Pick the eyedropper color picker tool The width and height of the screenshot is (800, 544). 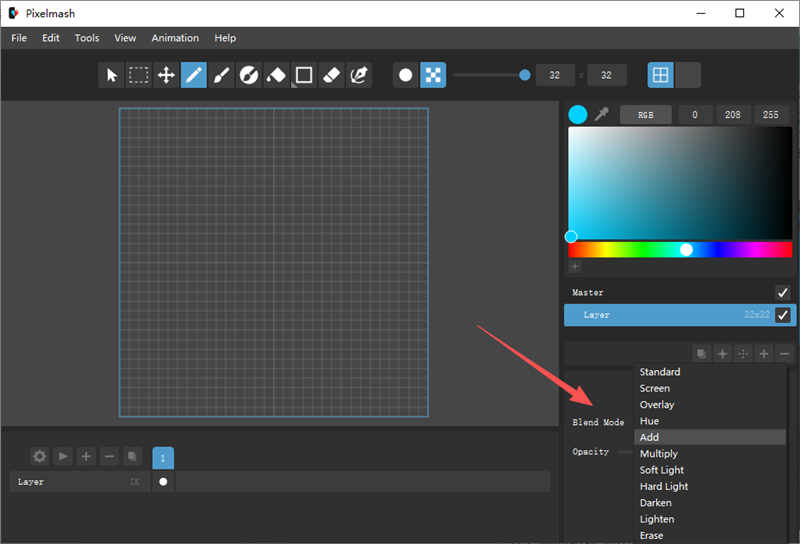coord(602,114)
